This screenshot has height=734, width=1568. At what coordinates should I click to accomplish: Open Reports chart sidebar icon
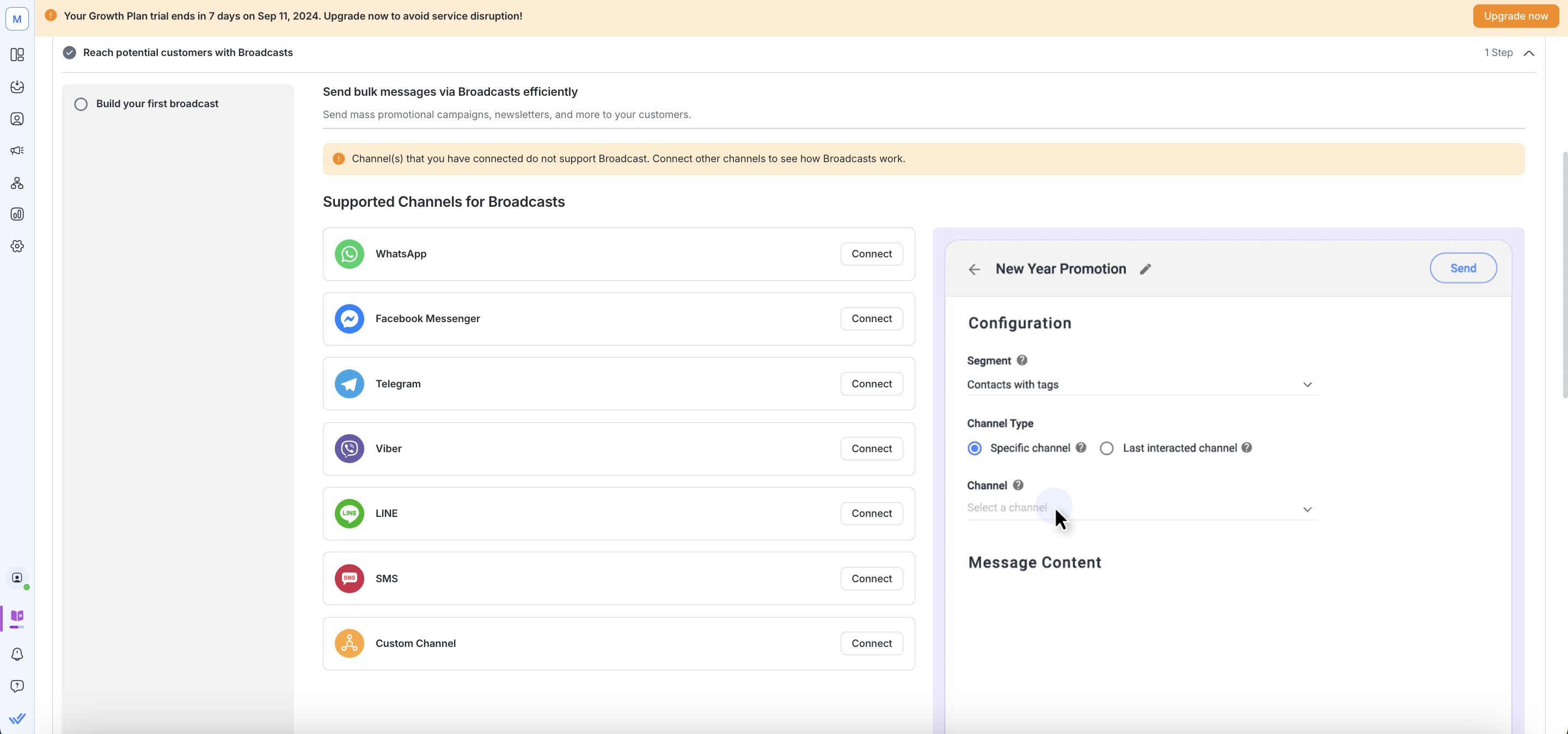coord(17,215)
